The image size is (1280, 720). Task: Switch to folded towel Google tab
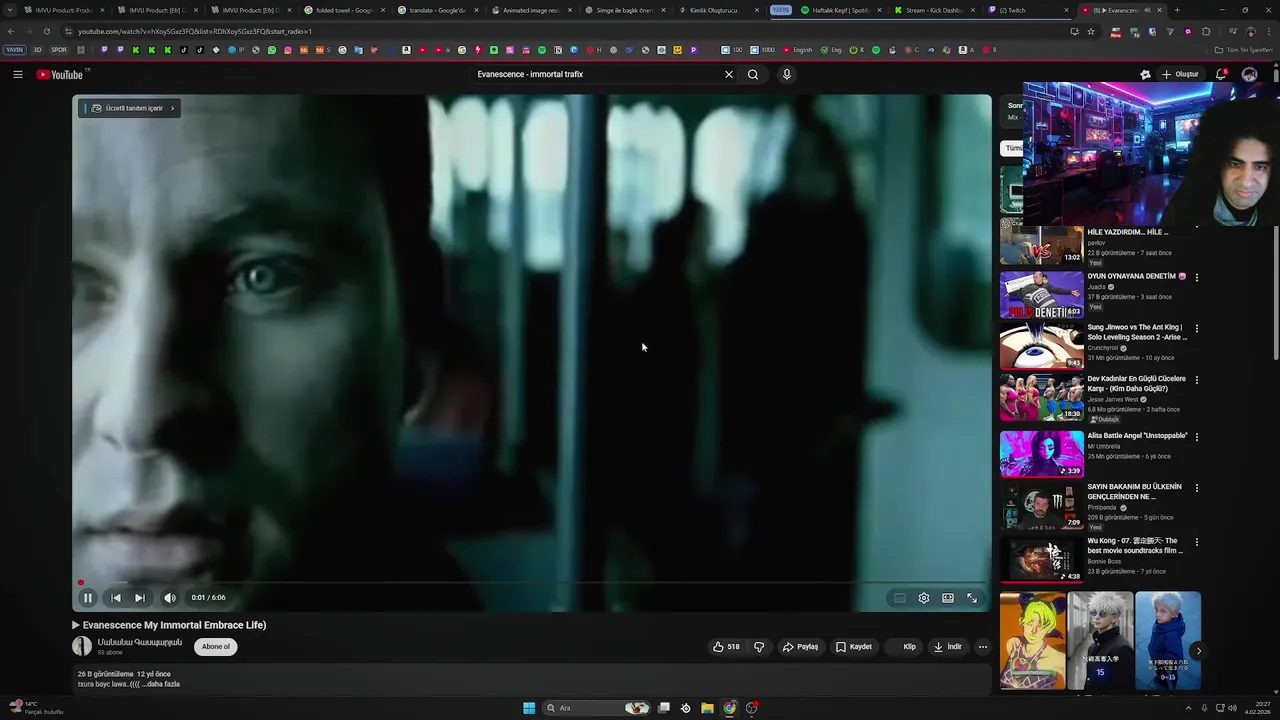point(343,10)
